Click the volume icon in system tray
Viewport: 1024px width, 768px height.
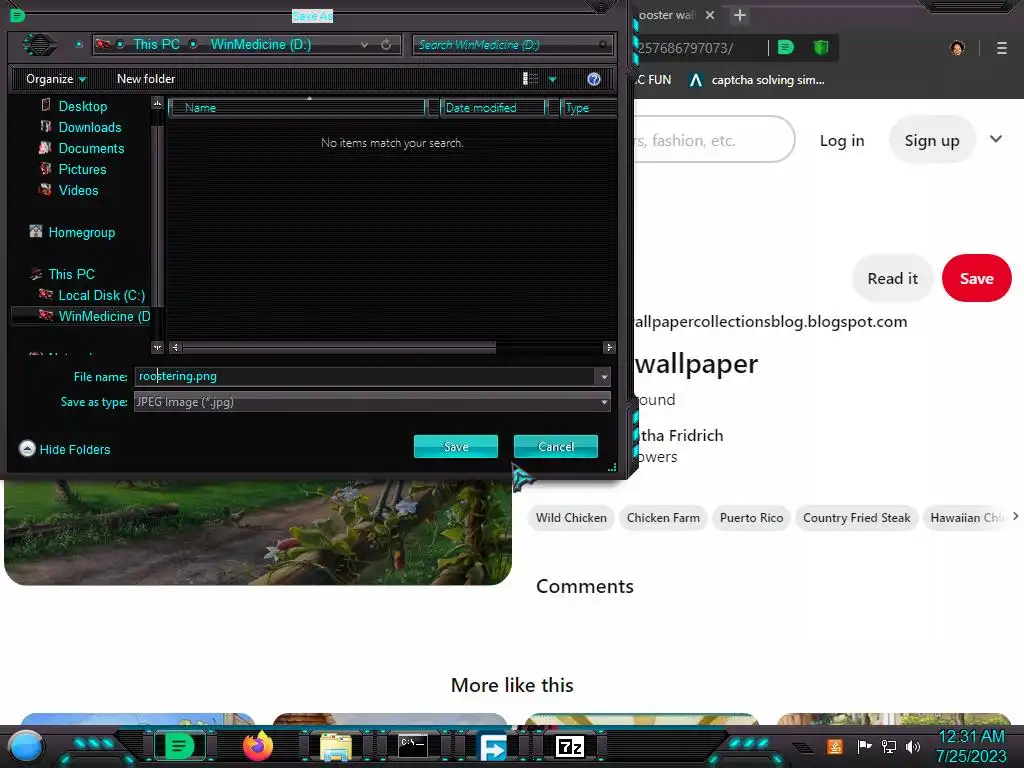[x=913, y=746]
